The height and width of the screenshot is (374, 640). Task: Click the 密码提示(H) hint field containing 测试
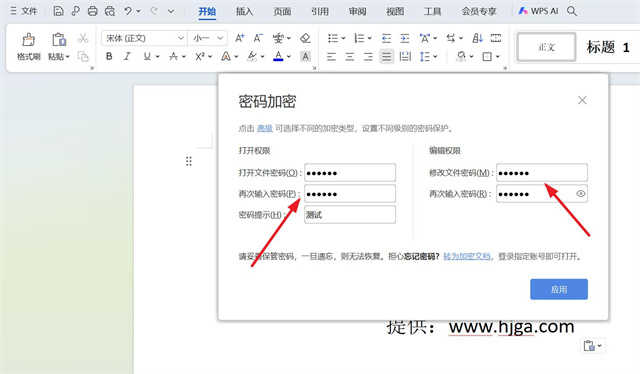pos(350,215)
